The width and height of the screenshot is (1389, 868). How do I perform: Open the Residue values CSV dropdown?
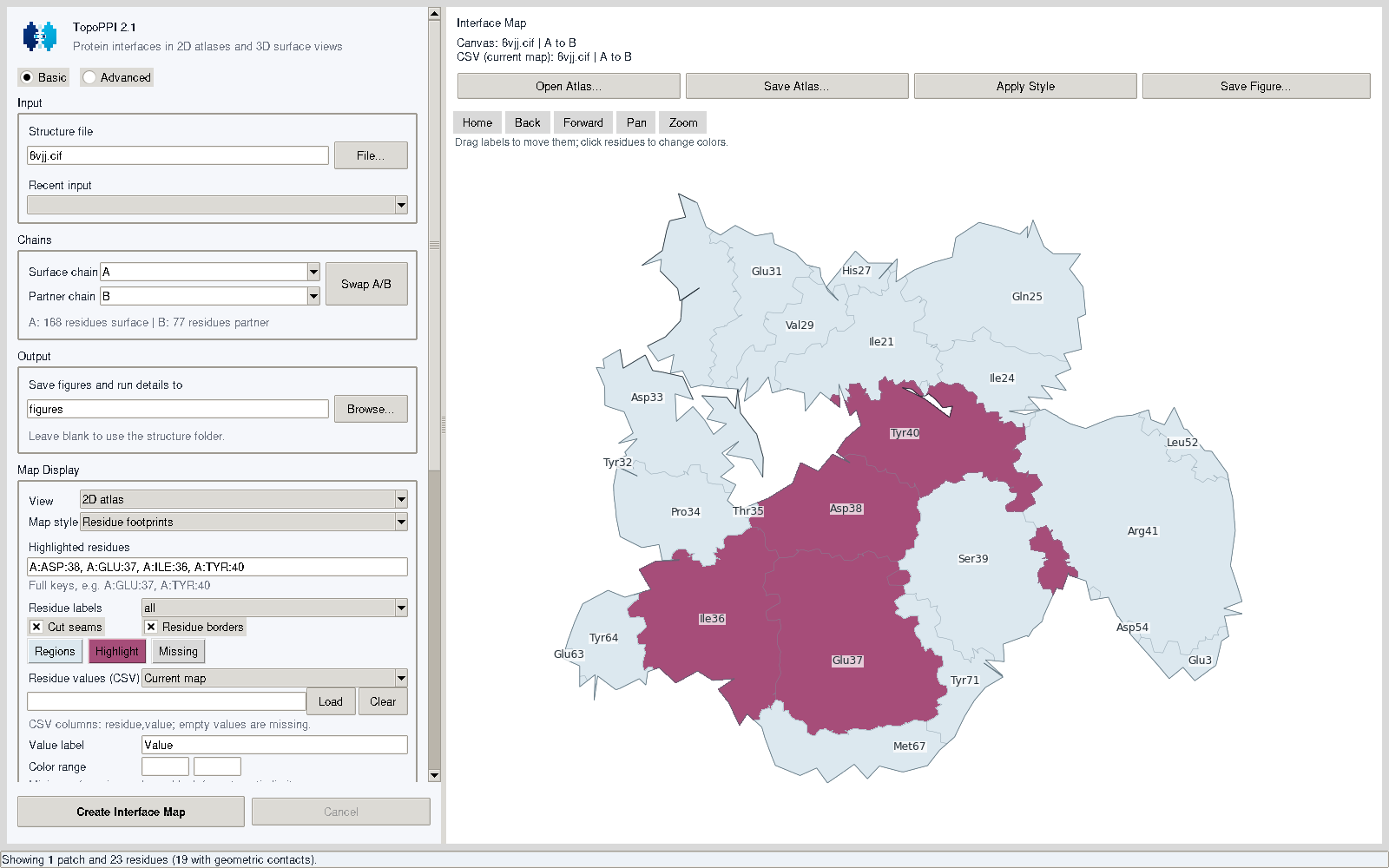click(x=274, y=678)
